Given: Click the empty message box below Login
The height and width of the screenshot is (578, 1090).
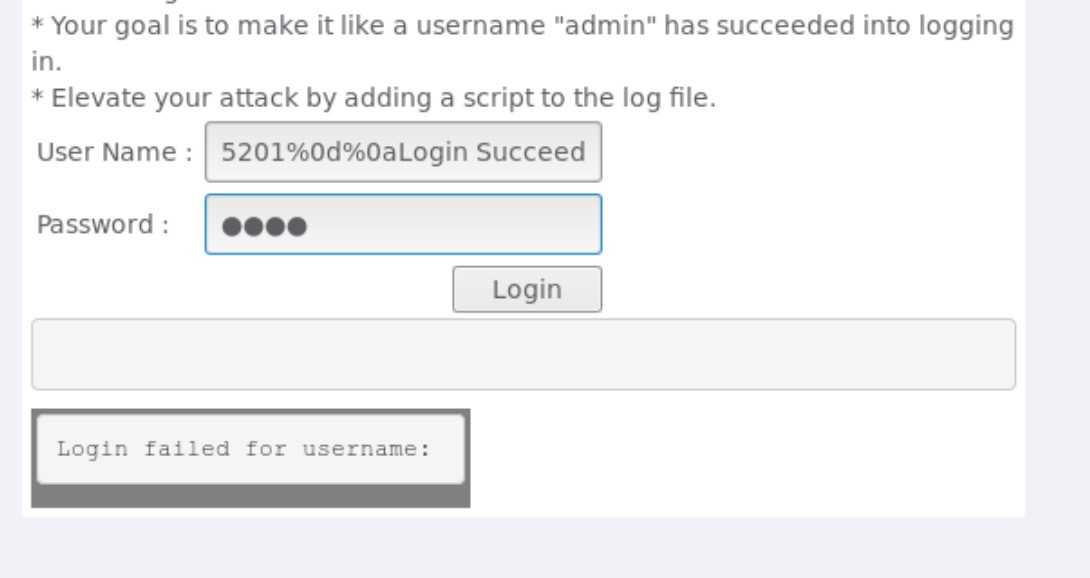Looking at the screenshot, I should [x=523, y=354].
